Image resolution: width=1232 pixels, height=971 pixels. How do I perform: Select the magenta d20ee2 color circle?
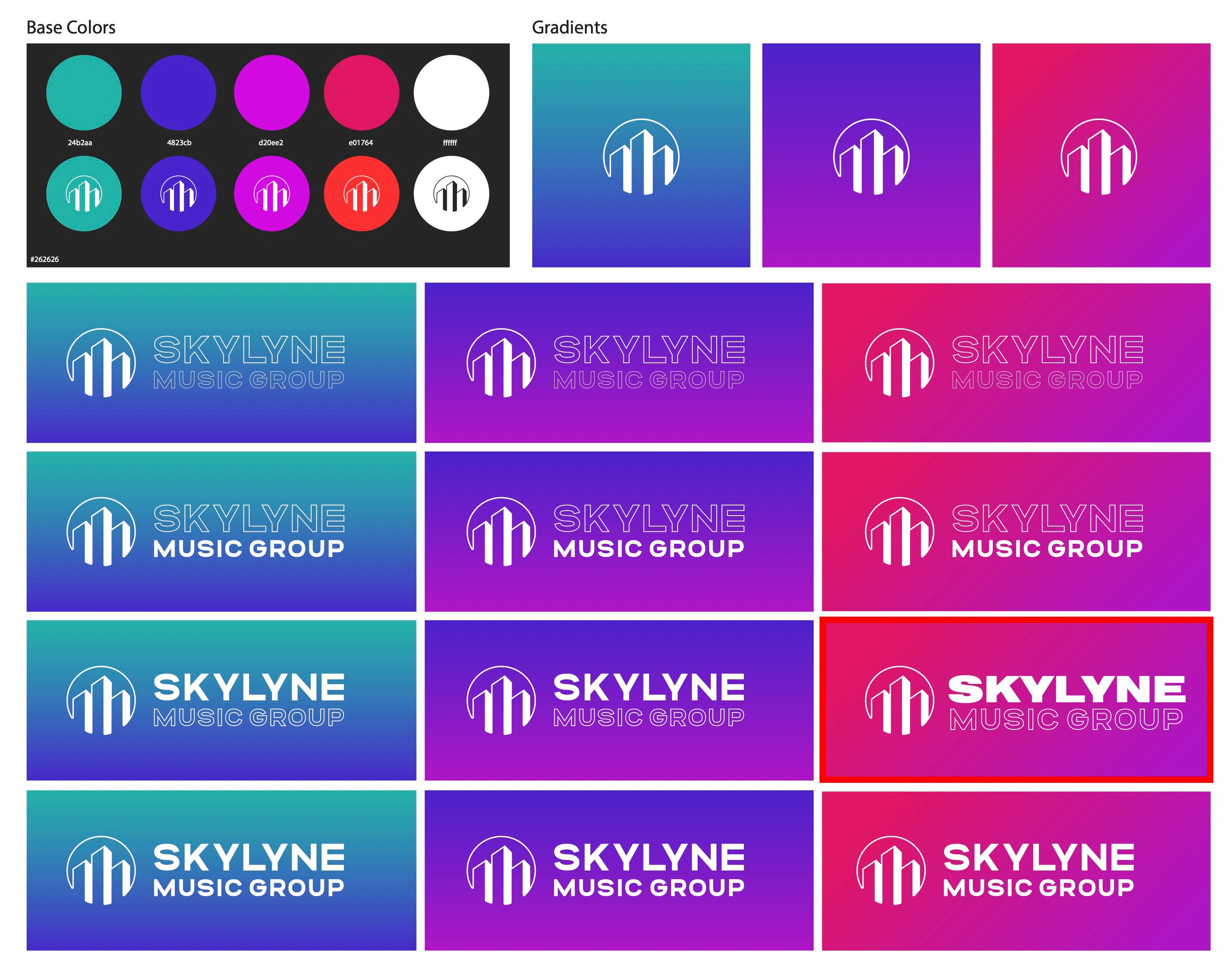pos(272,93)
